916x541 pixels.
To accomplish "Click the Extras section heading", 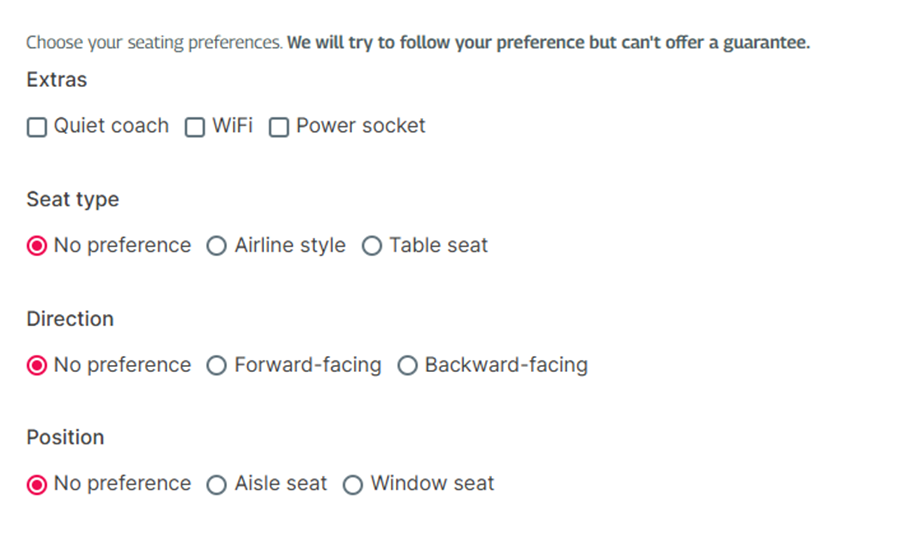I will tap(57, 79).
